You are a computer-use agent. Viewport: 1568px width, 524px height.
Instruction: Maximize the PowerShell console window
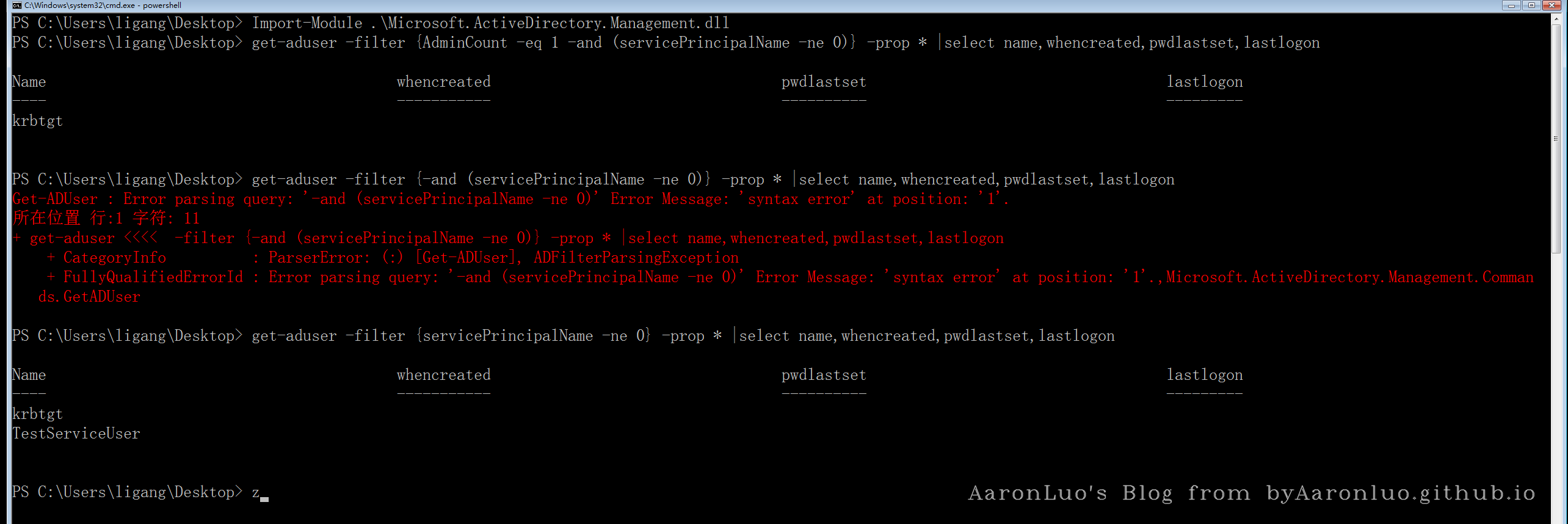pyautogui.click(x=1531, y=5)
